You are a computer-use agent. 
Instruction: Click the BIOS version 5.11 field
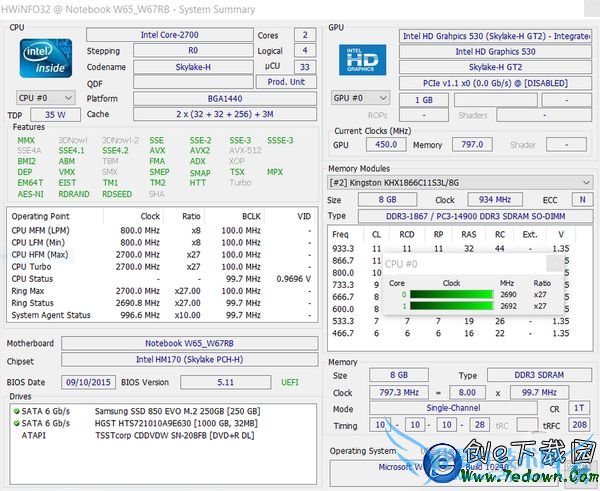coord(225,382)
